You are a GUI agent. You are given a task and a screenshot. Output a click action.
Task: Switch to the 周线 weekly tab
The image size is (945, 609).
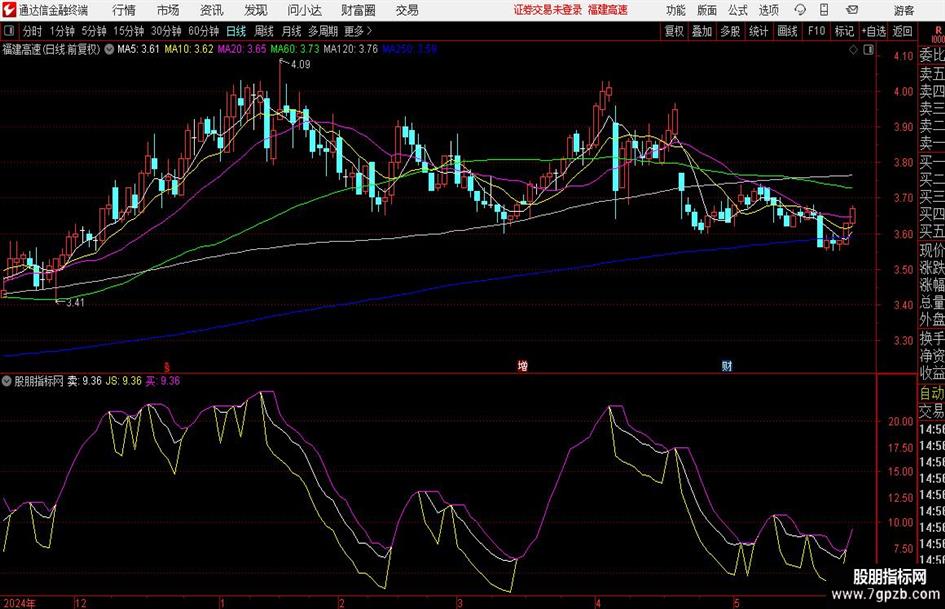click(264, 31)
